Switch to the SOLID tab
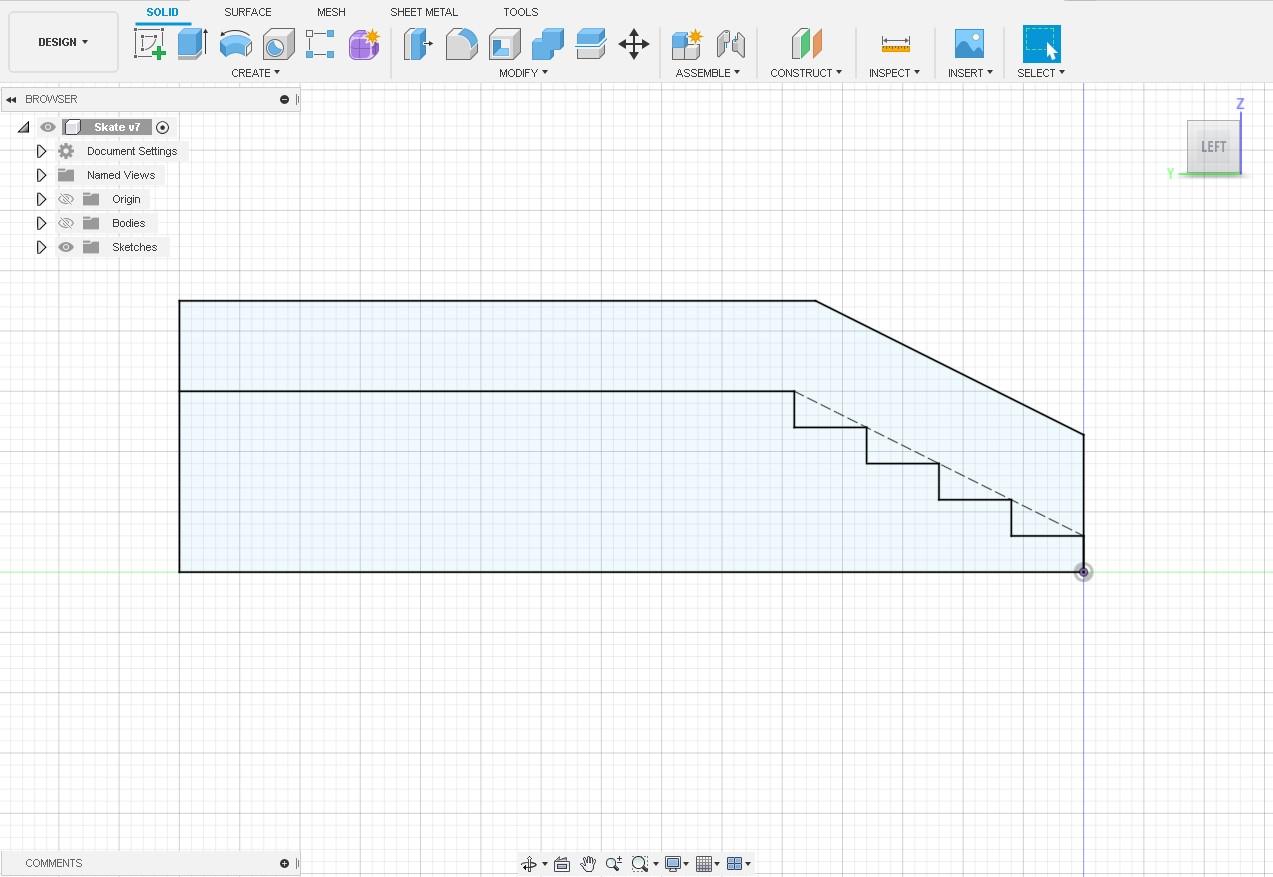Image resolution: width=1273 pixels, height=877 pixels. [162, 12]
